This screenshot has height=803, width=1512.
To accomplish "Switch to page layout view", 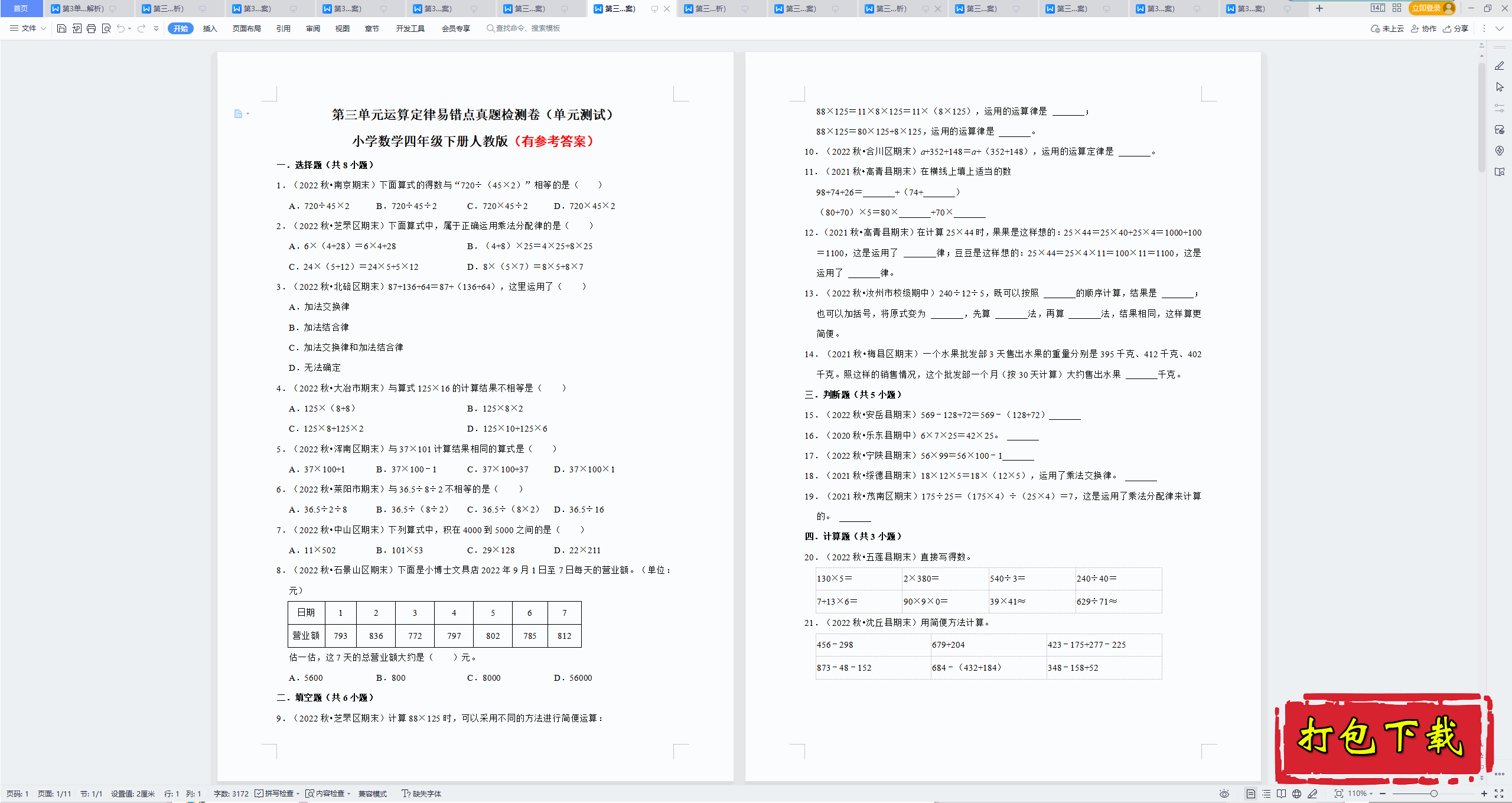I will [1251, 794].
